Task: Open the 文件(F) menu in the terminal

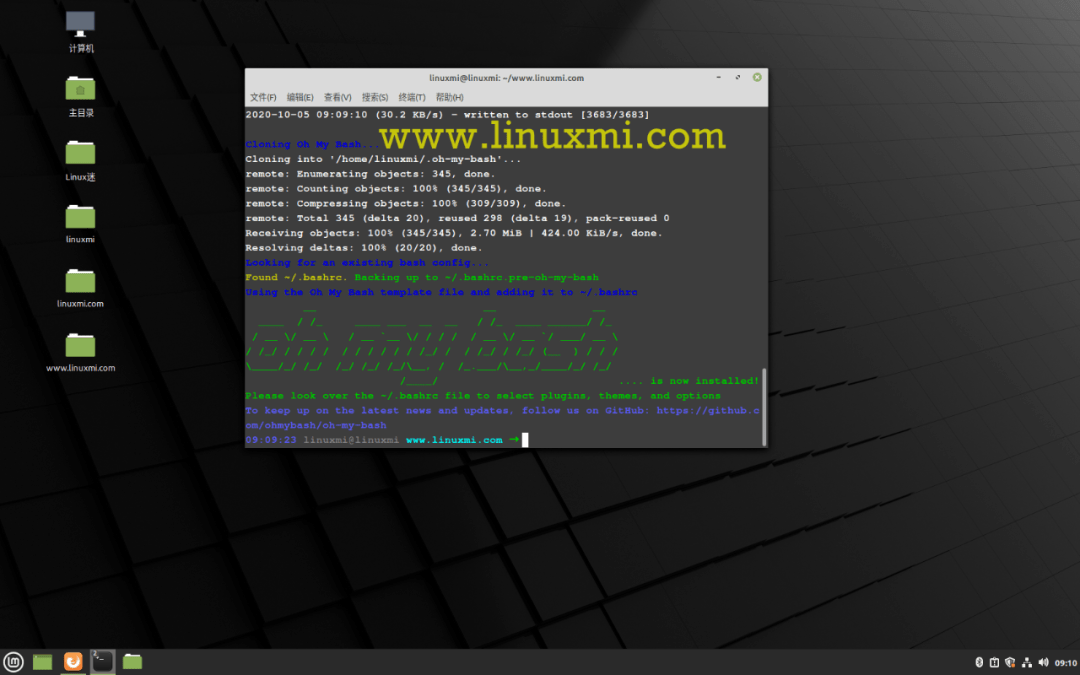Action: click(263, 97)
